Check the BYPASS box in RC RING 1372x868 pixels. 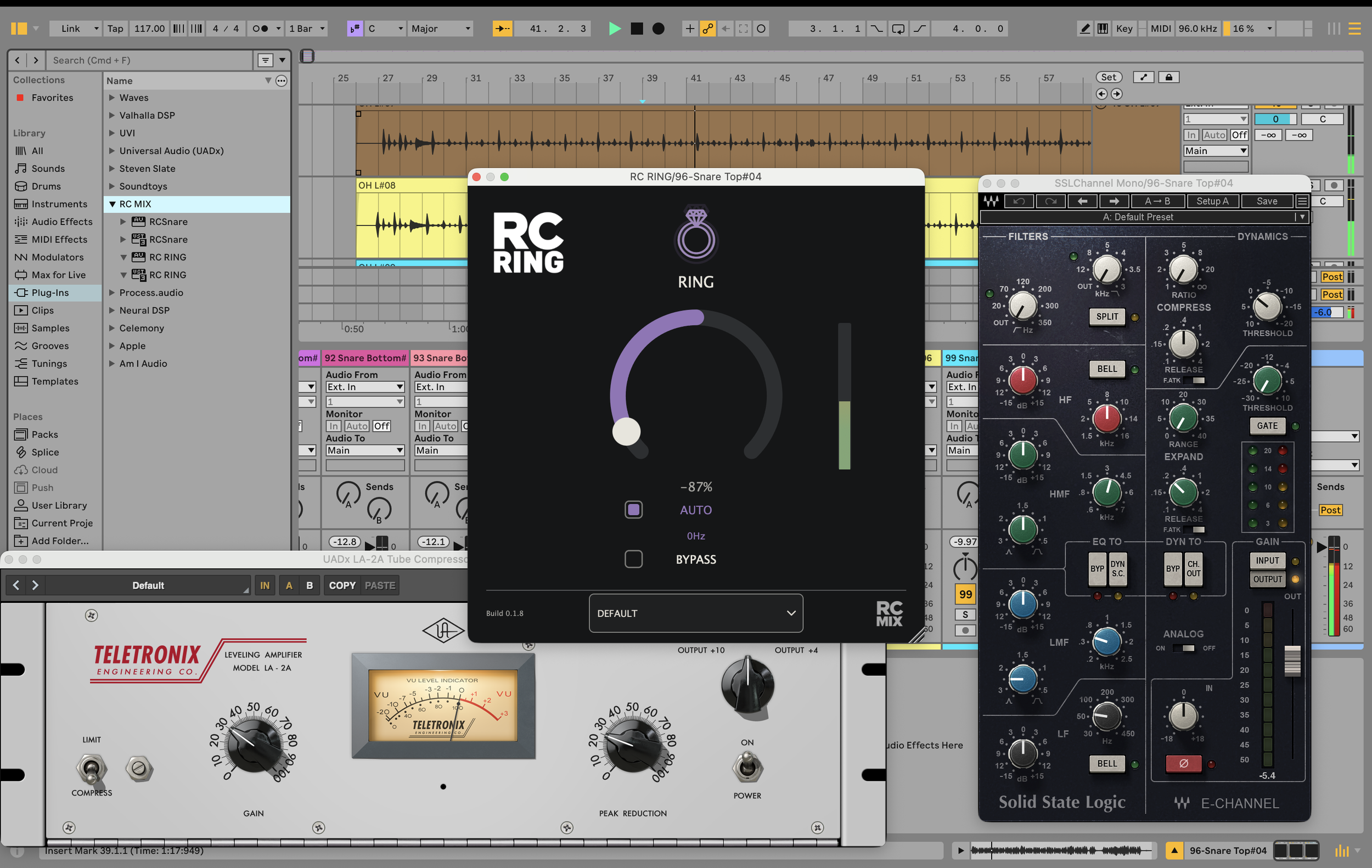tap(633, 559)
